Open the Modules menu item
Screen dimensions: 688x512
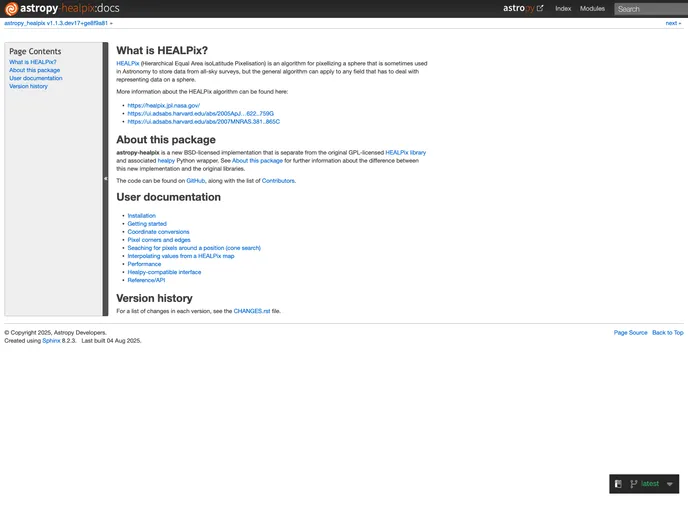point(592,9)
